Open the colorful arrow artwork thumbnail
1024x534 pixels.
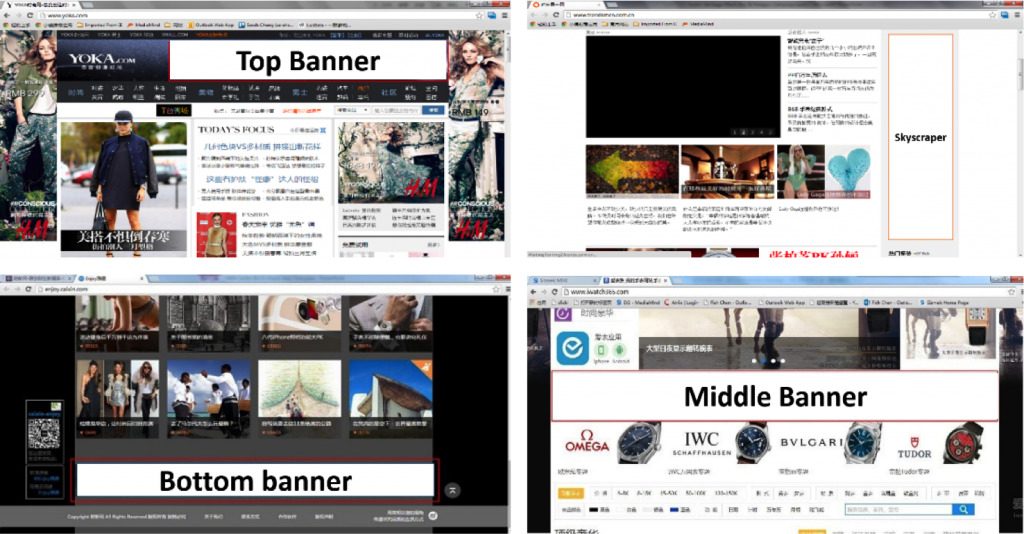[x=632, y=171]
